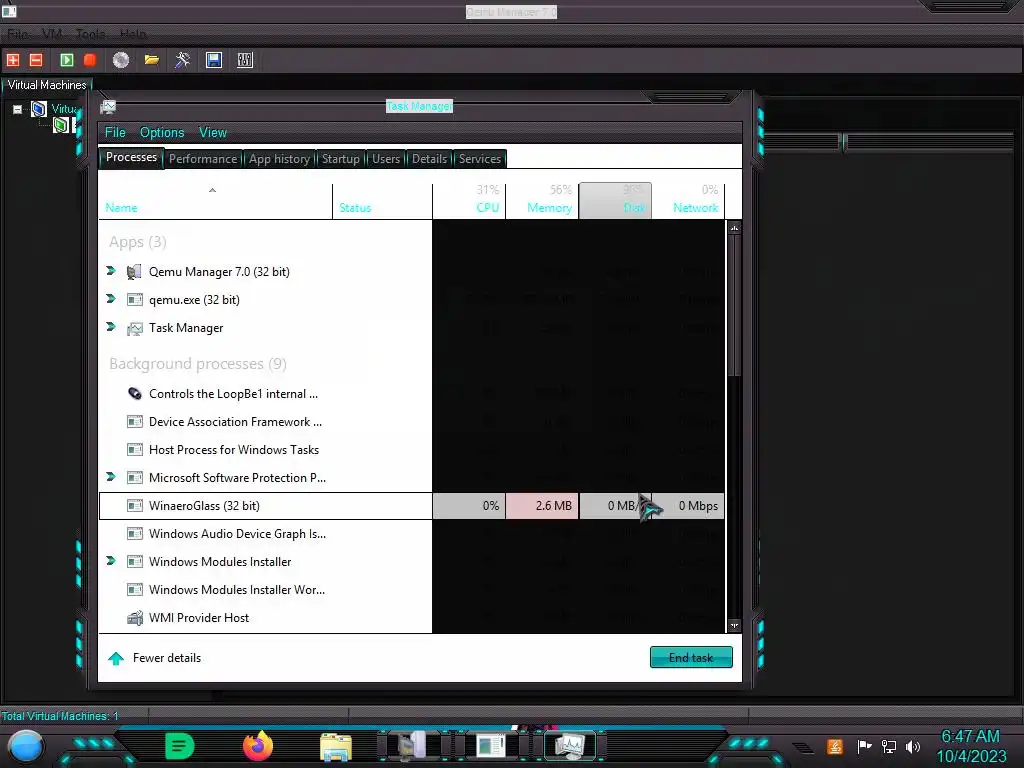Open the Tools menu in Qemu Manager

tap(90, 34)
